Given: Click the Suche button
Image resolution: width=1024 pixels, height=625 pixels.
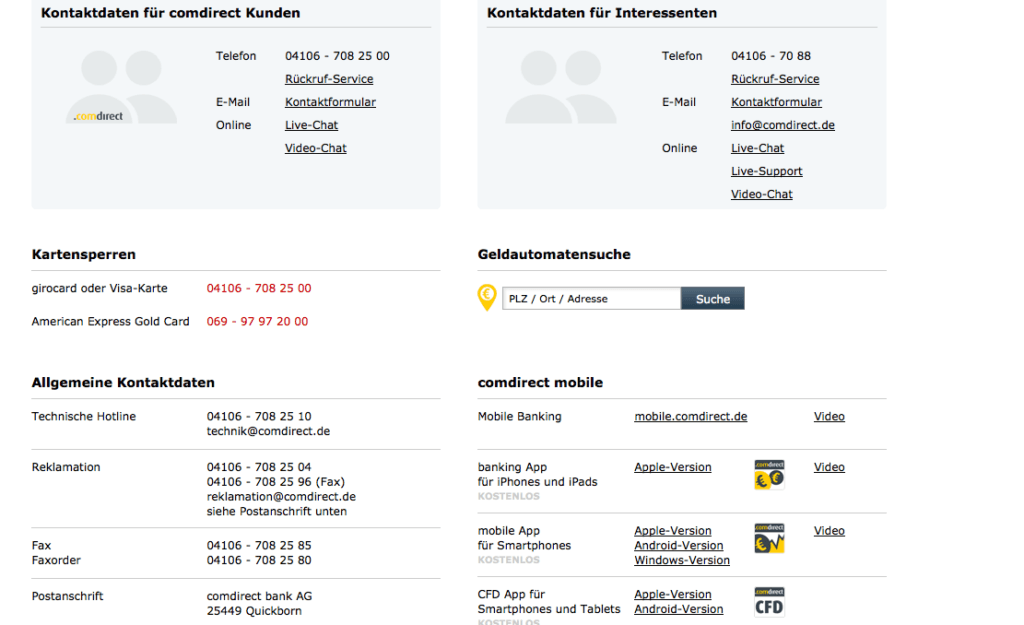Looking at the screenshot, I should (712, 298).
